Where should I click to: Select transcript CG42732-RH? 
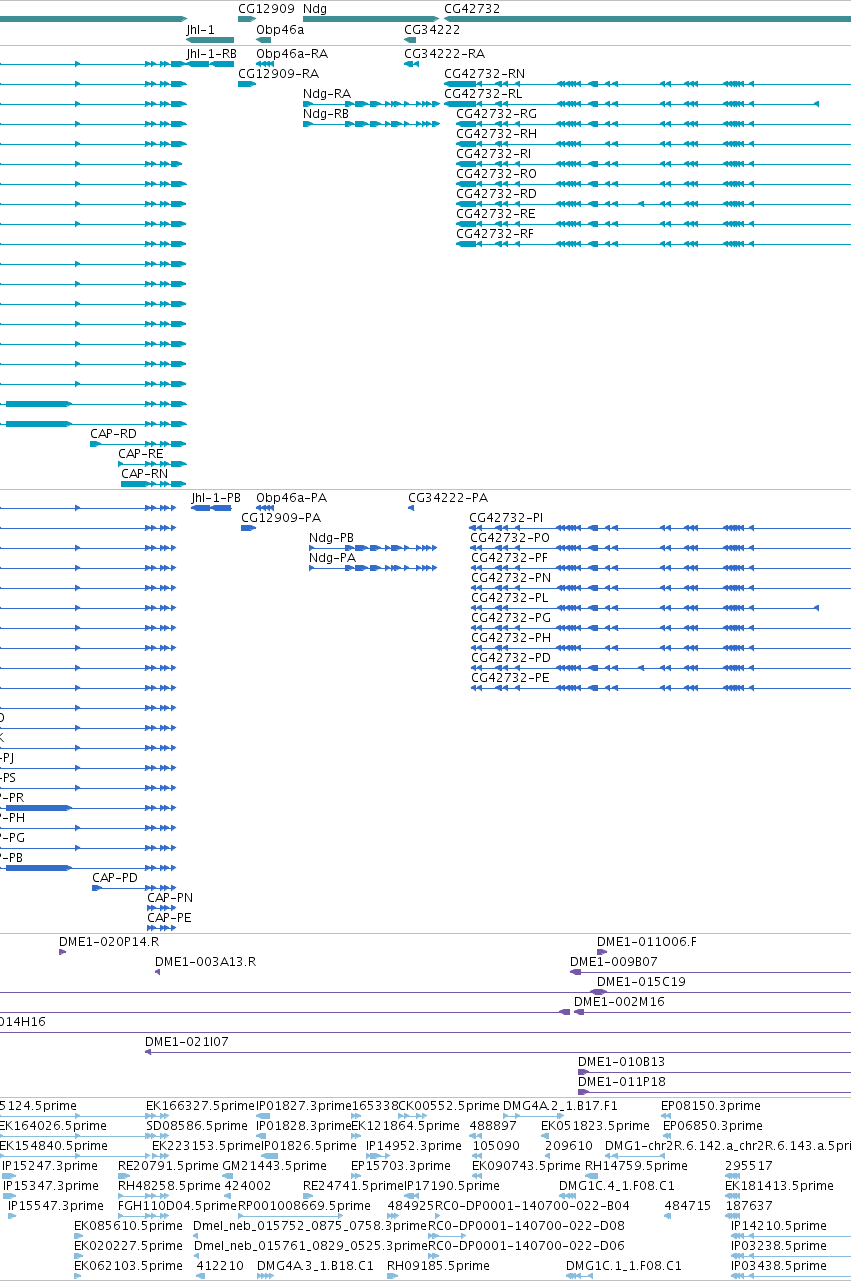pos(496,134)
